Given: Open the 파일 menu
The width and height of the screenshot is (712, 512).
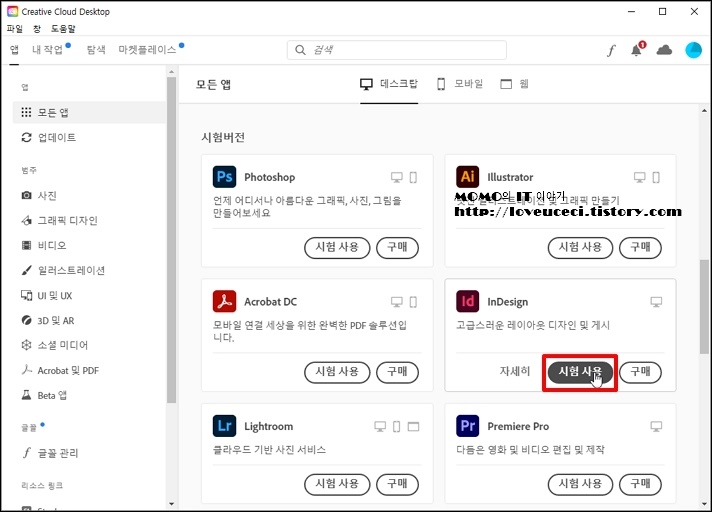Looking at the screenshot, I should point(15,29).
